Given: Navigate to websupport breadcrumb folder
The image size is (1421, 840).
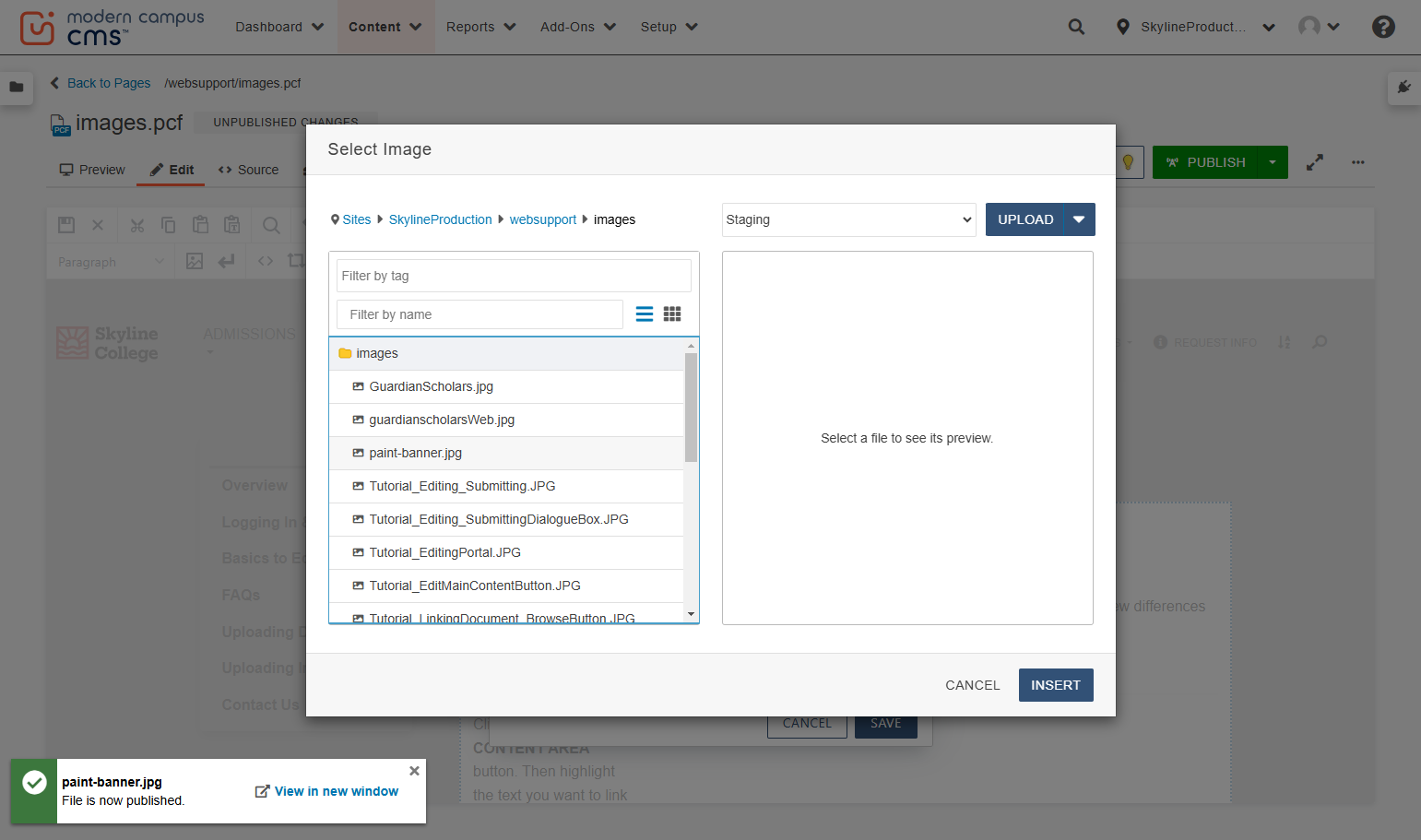Looking at the screenshot, I should [543, 219].
